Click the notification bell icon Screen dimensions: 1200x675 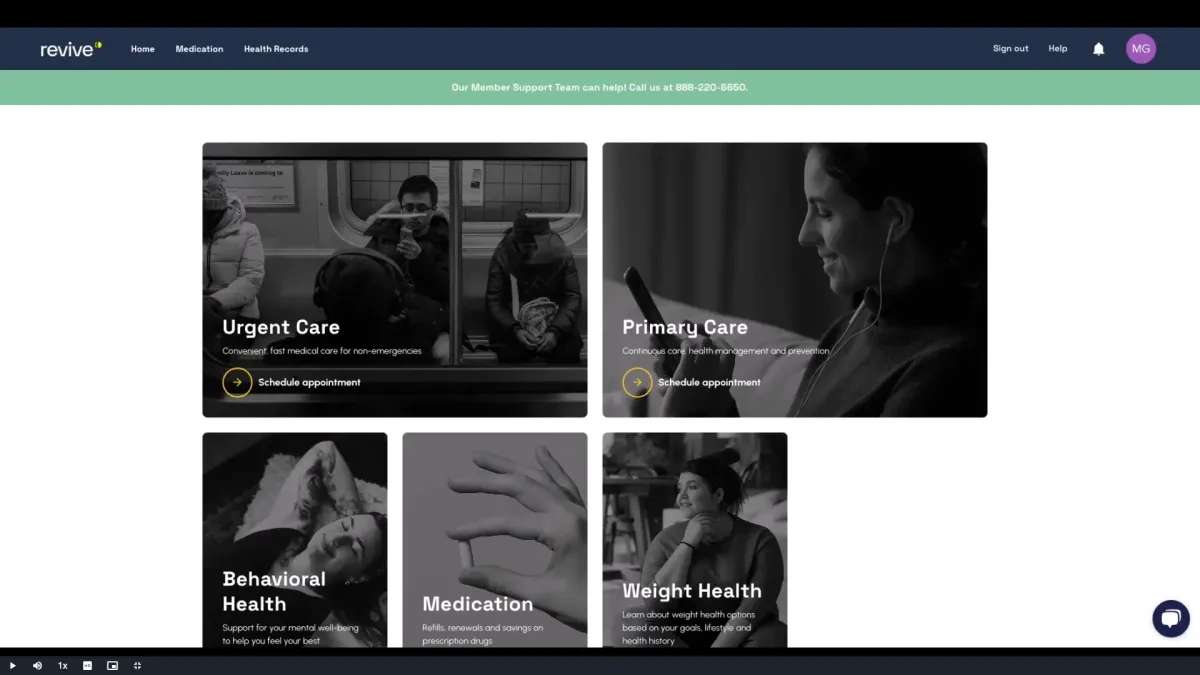pos(1098,49)
